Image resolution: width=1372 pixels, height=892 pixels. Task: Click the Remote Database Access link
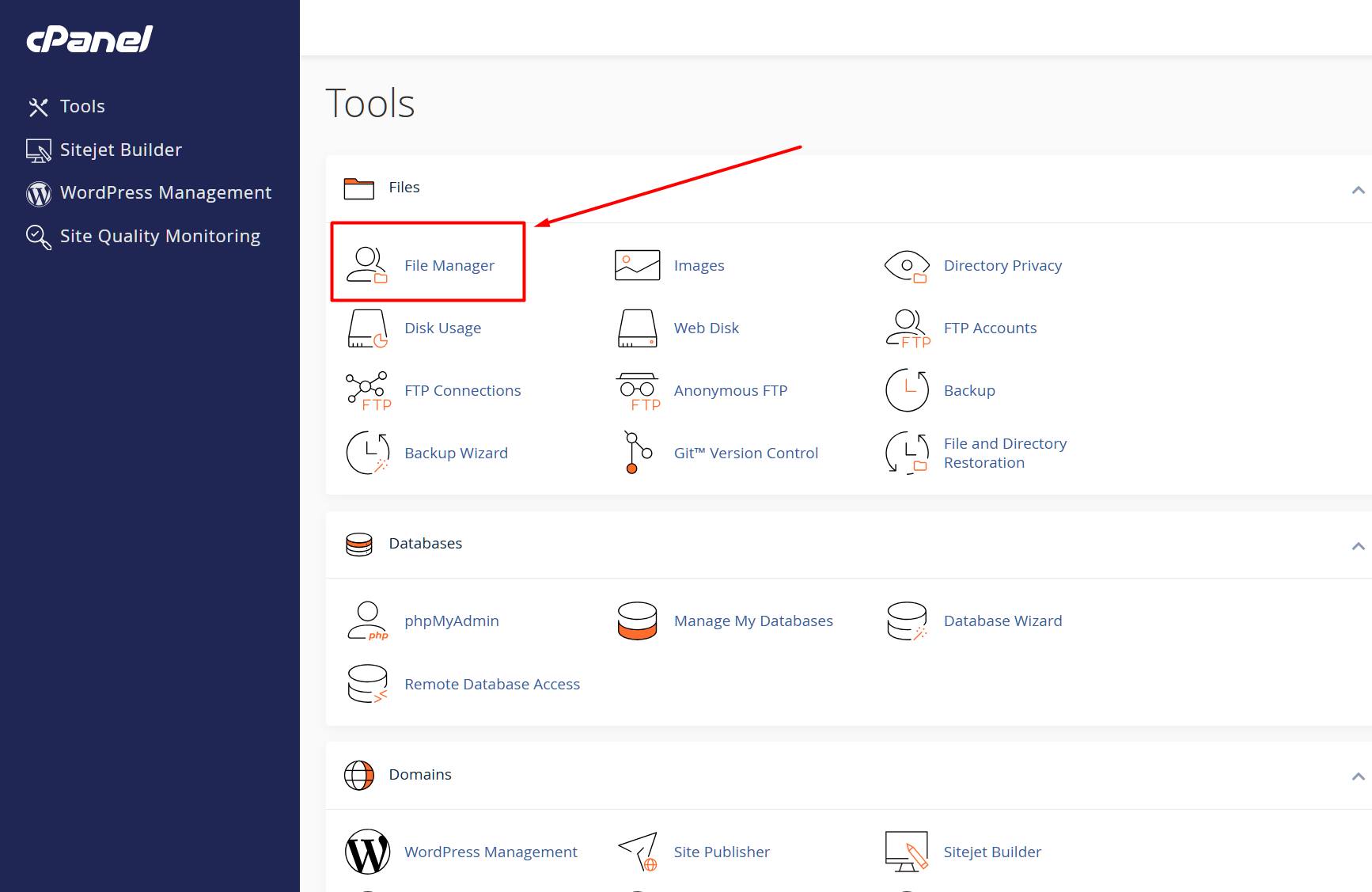[491, 685]
